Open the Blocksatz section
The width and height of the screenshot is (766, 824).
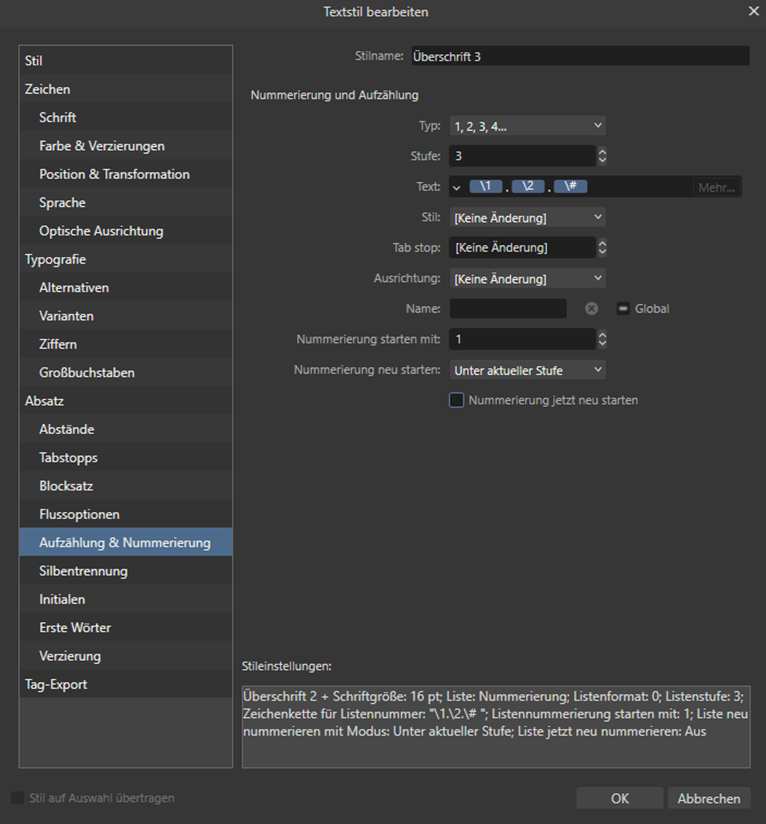(126, 486)
